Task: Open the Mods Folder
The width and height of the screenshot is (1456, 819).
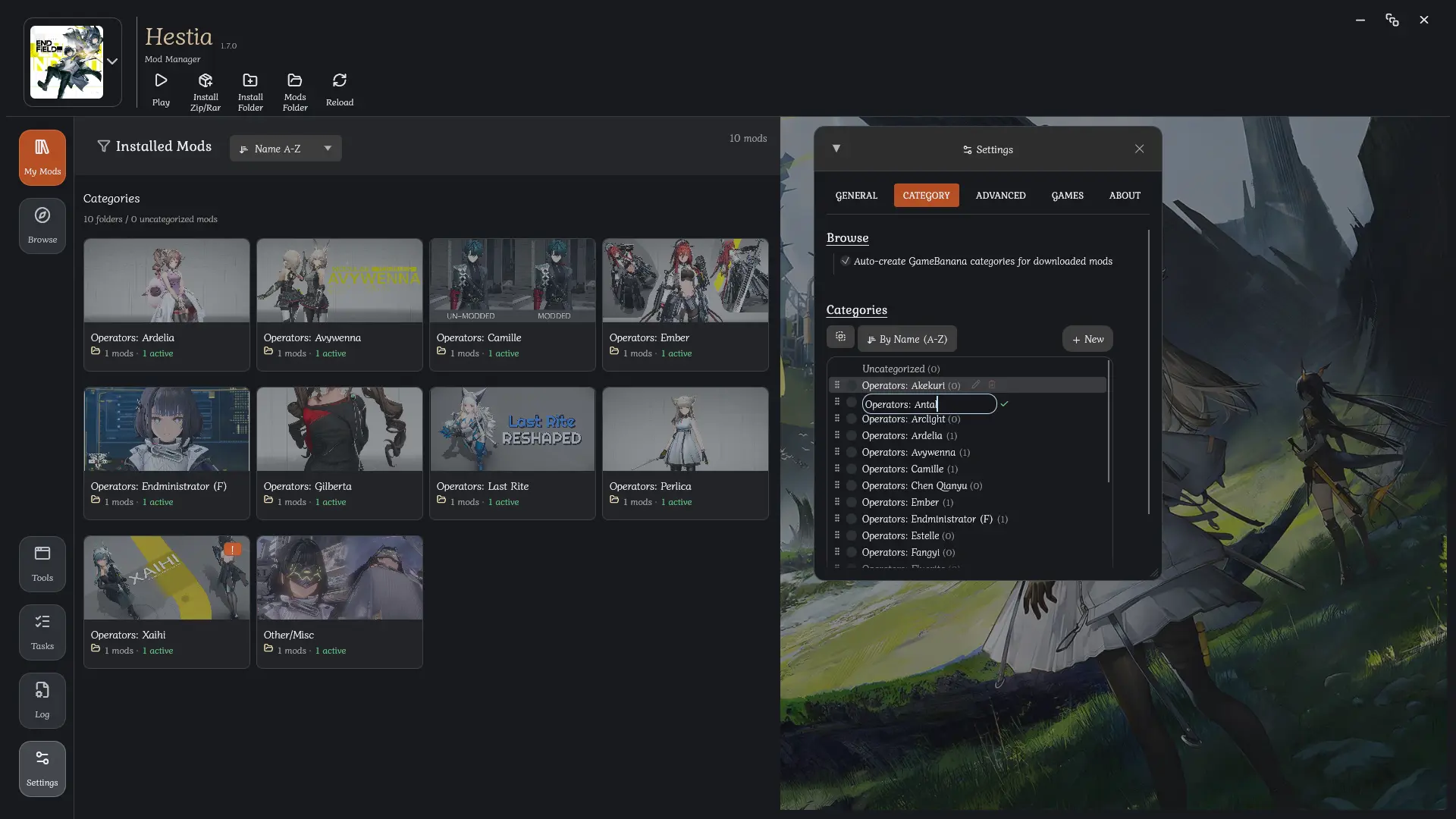Action: (x=295, y=92)
